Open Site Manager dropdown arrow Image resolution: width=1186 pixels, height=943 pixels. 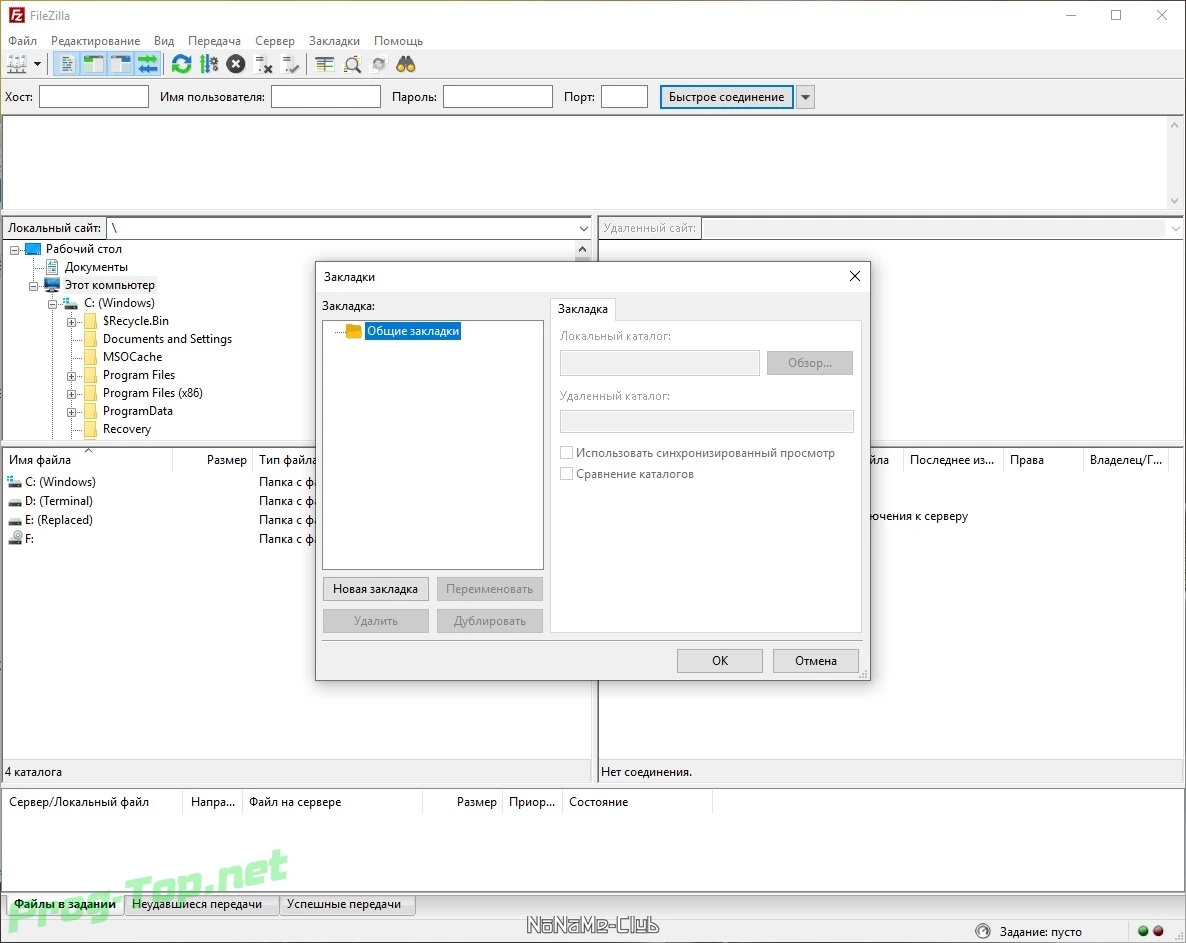pos(37,65)
